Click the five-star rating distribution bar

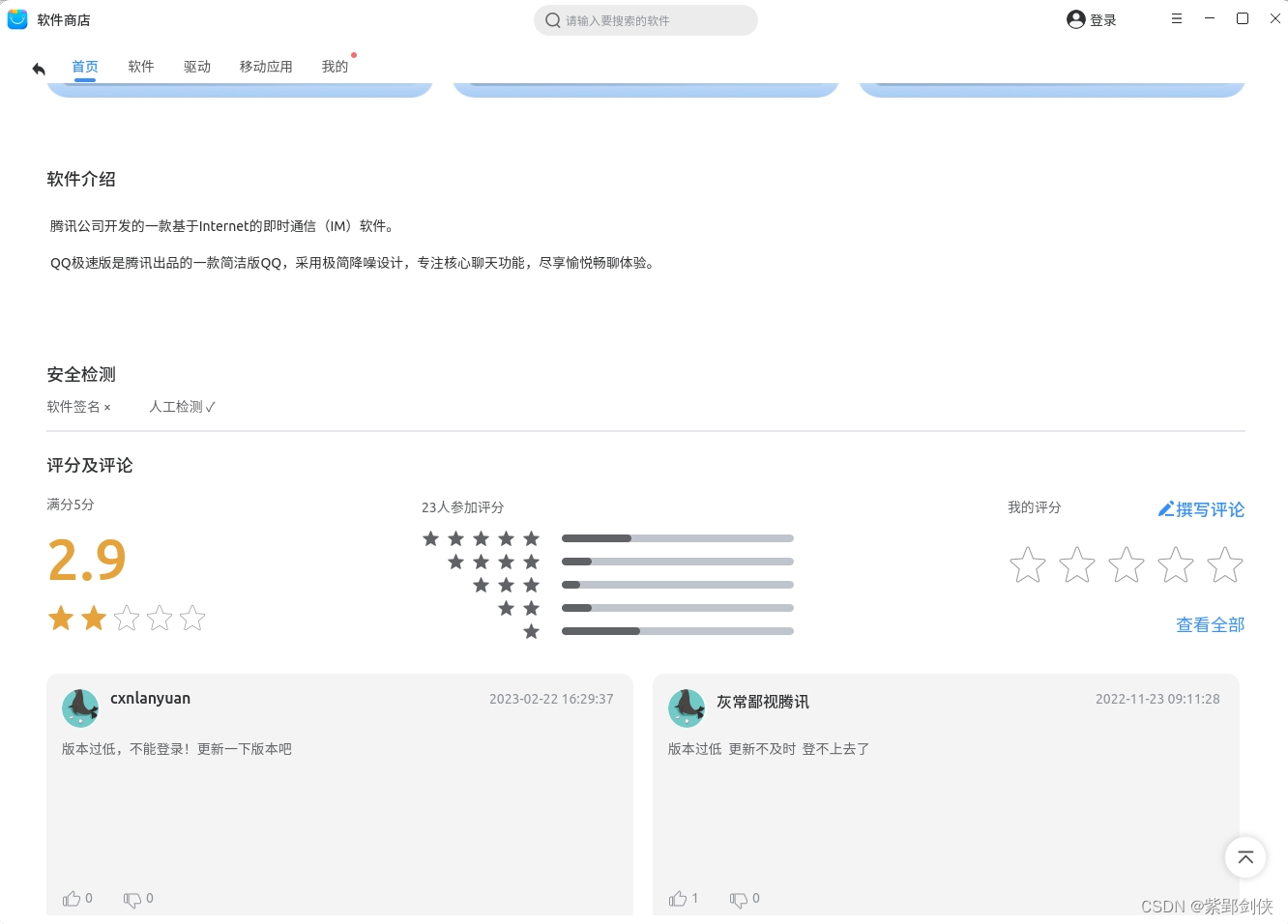tap(678, 538)
